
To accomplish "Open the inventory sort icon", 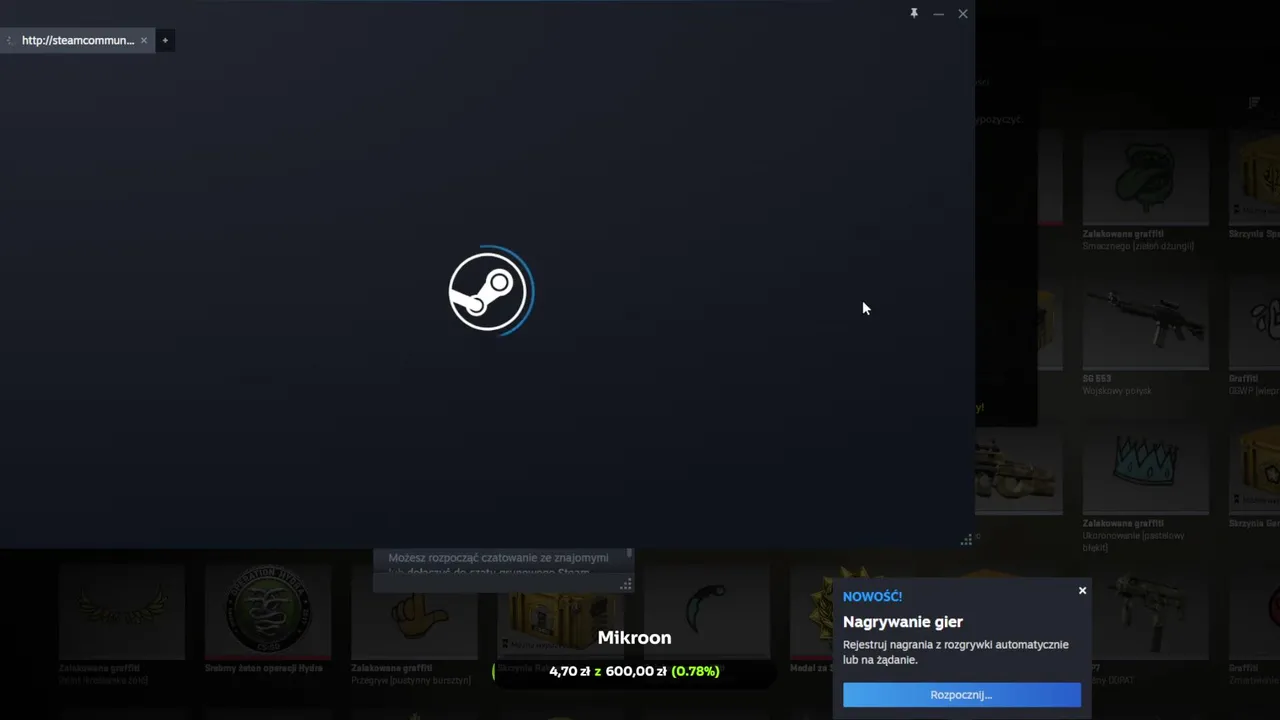I will tap(1254, 102).
